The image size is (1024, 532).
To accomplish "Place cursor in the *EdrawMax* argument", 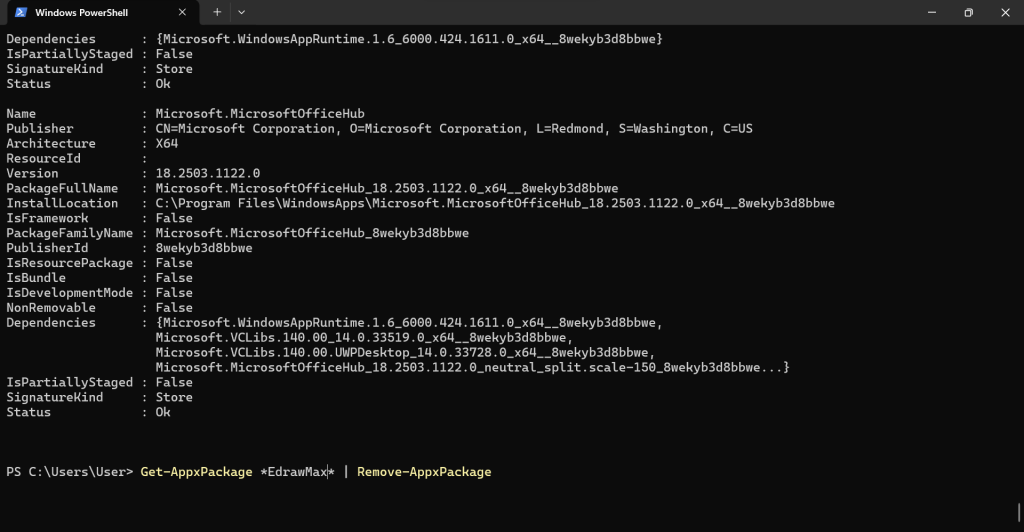I will coord(297,472).
